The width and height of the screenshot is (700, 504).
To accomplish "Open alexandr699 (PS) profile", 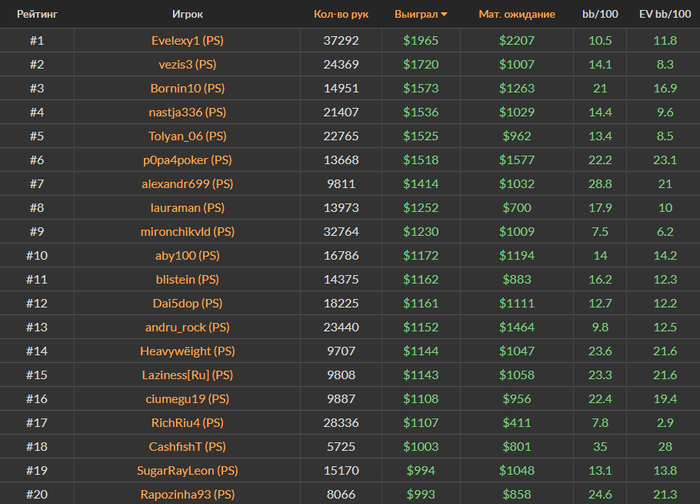I will [187, 184].
